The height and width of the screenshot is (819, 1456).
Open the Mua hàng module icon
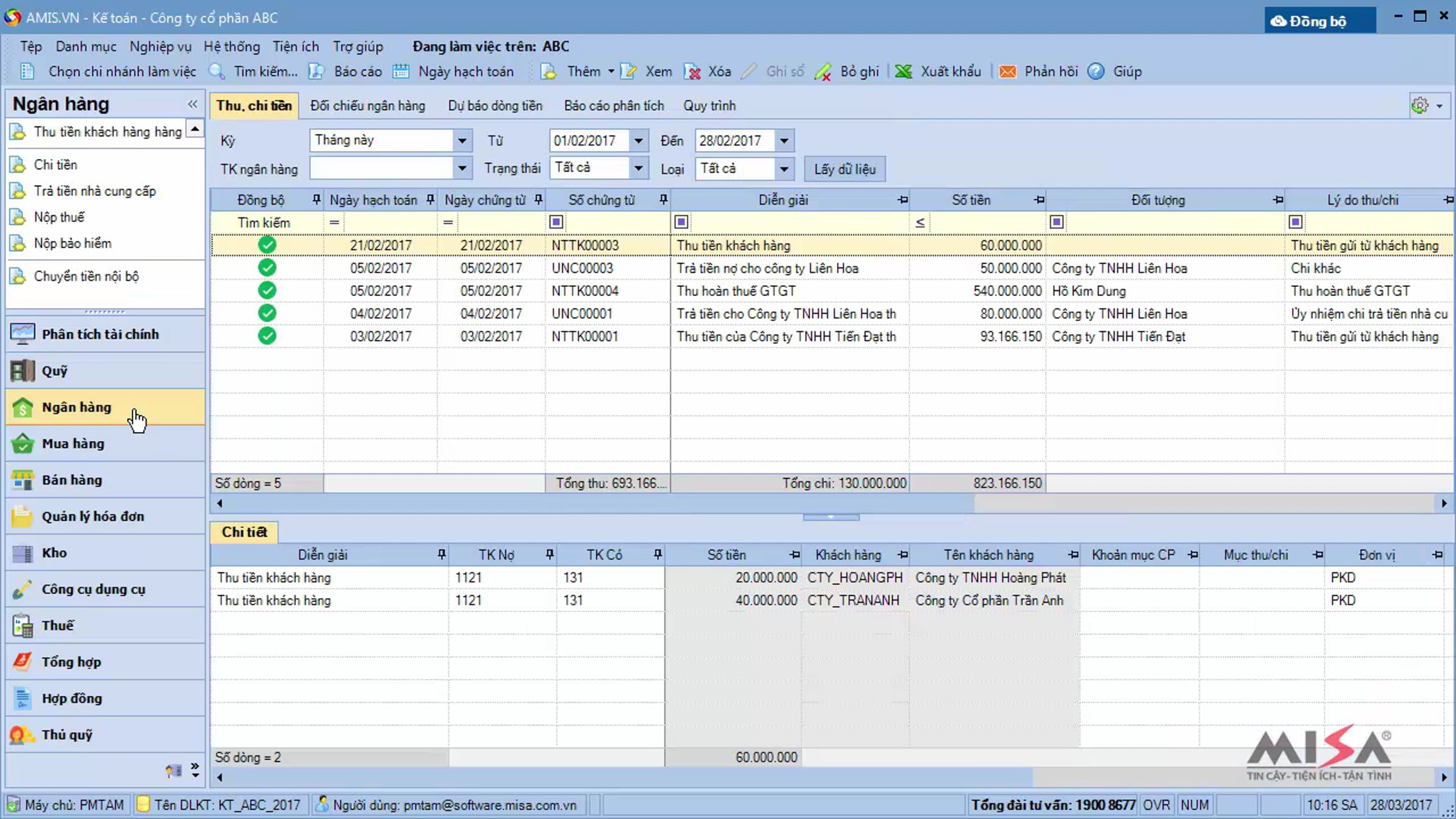[22, 443]
